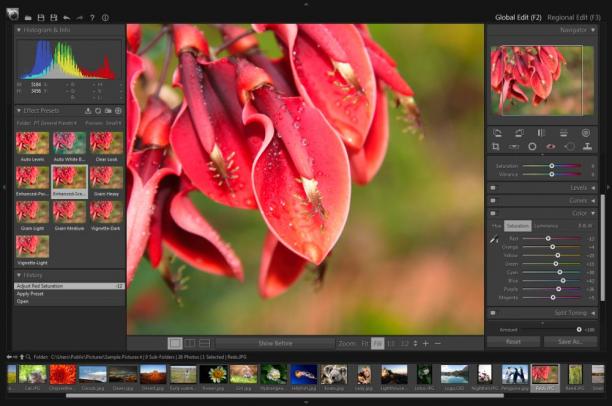The image size is (612, 406).
Task: Toggle the Curves panel enable switch
Action: point(493,201)
